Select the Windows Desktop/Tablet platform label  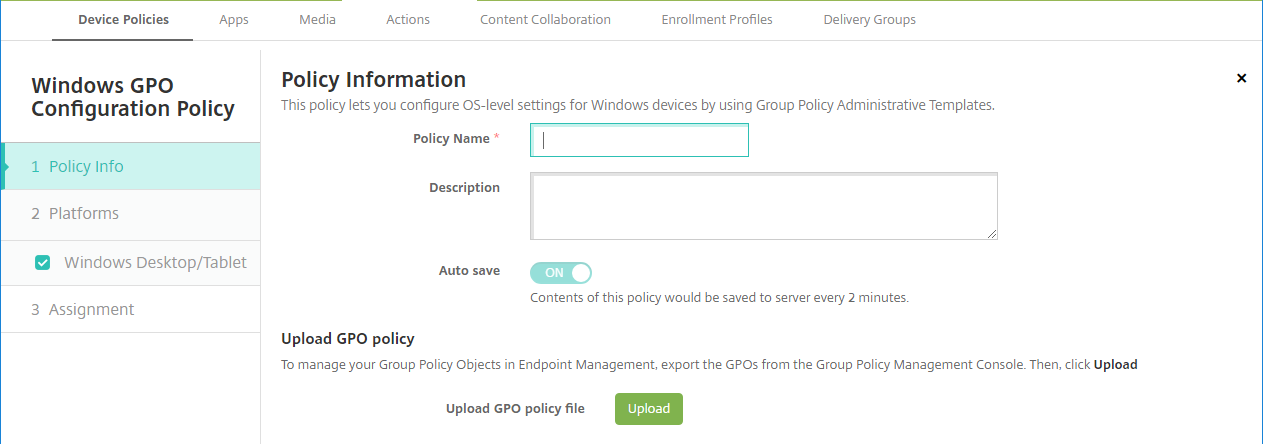(155, 263)
